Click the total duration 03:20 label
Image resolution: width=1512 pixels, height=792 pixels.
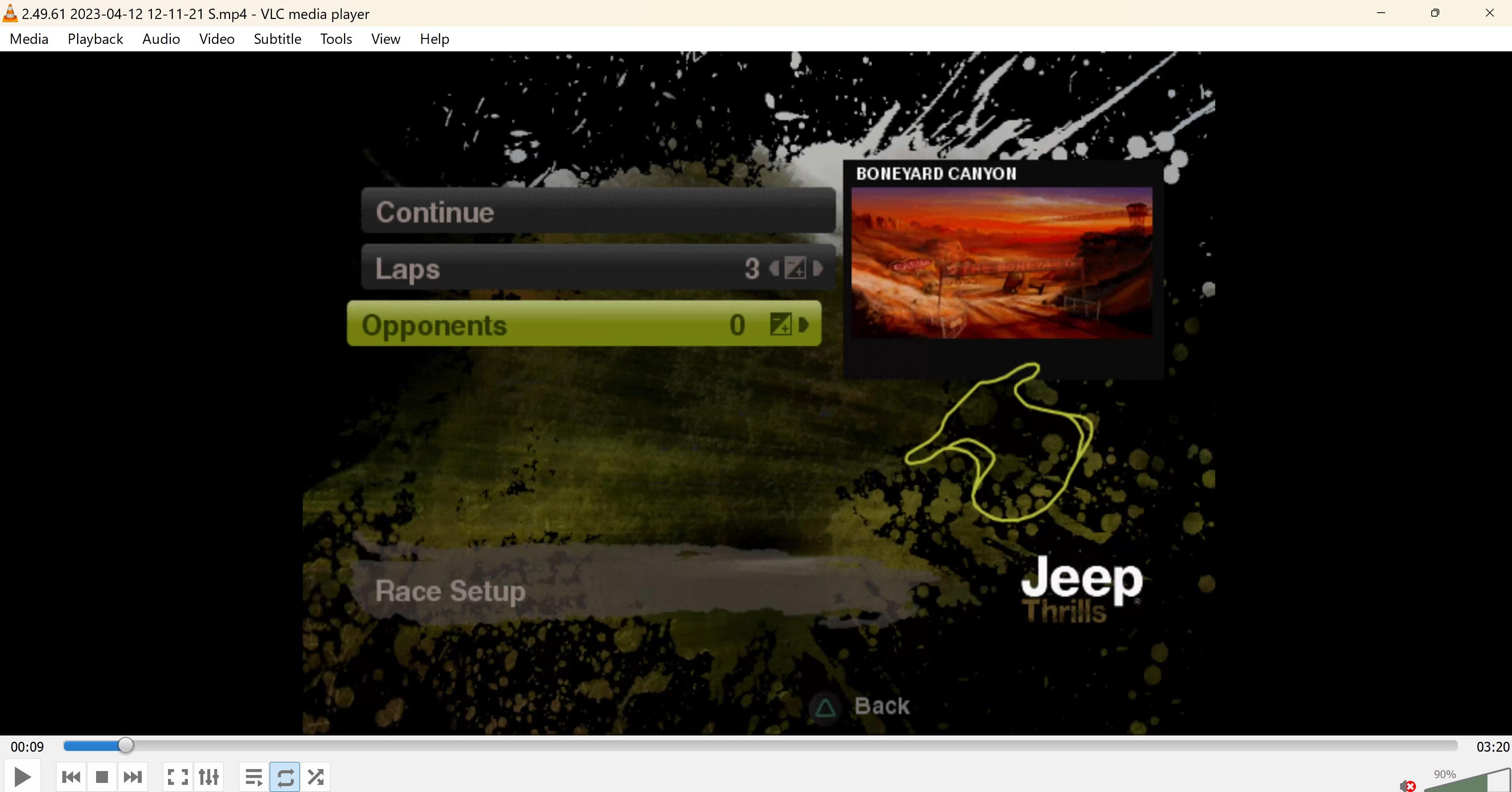pyautogui.click(x=1492, y=746)
